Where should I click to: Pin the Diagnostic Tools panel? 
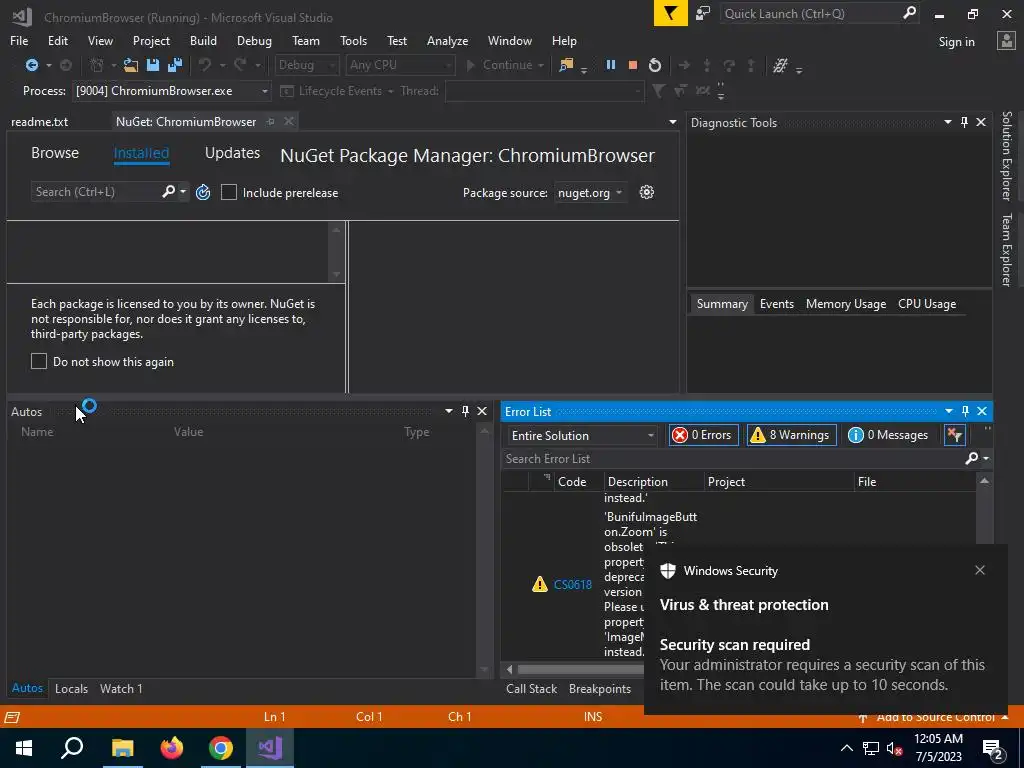tap(965, 122)
